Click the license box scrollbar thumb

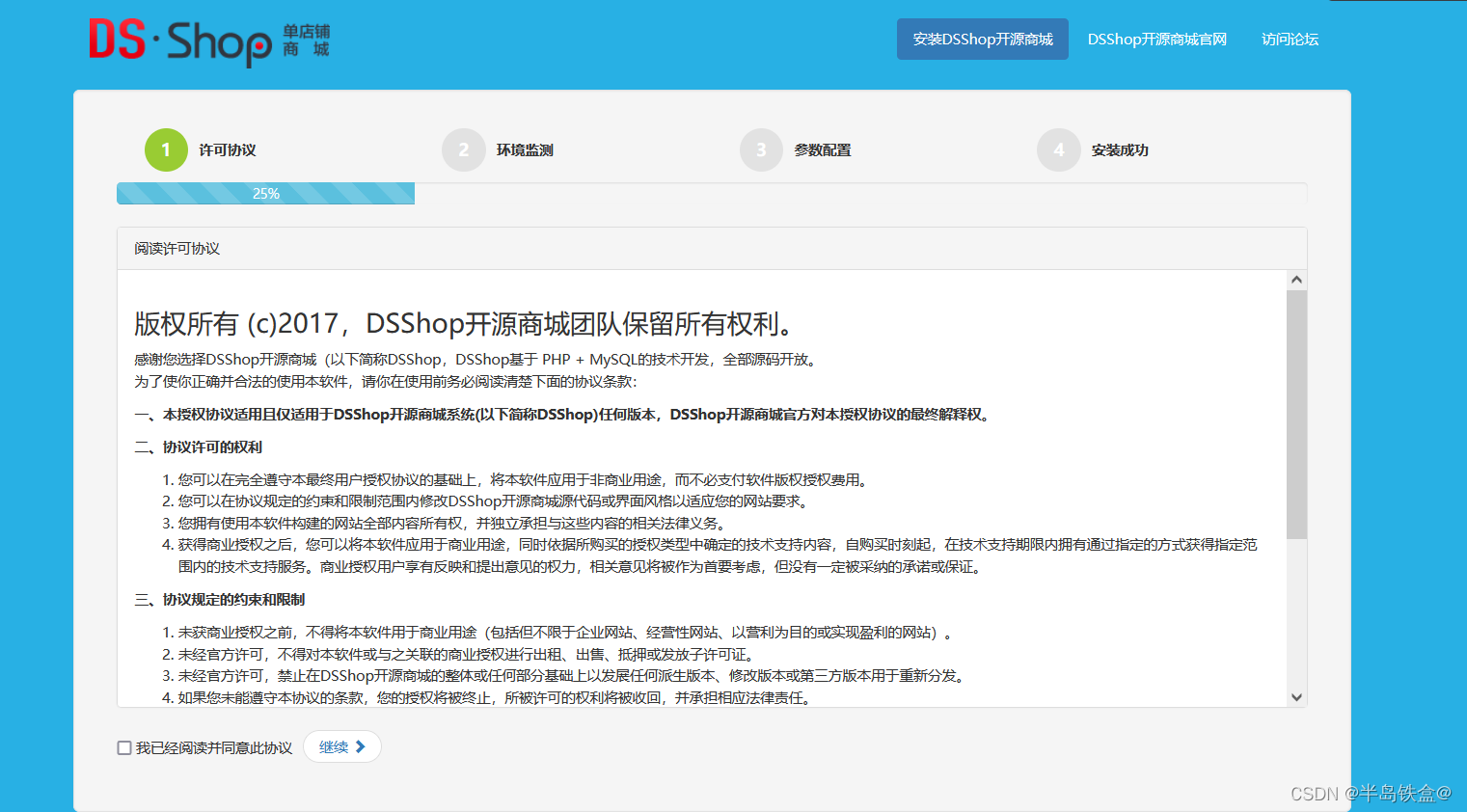[x=1297, y=414]
